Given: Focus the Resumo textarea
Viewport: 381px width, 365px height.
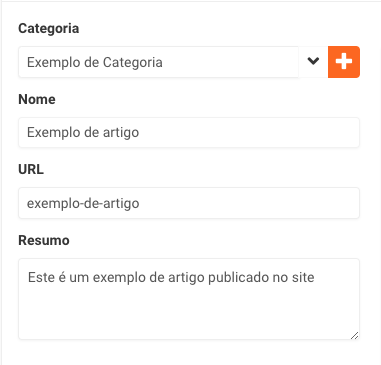Looking at the screenshot, I should (189, 299).
